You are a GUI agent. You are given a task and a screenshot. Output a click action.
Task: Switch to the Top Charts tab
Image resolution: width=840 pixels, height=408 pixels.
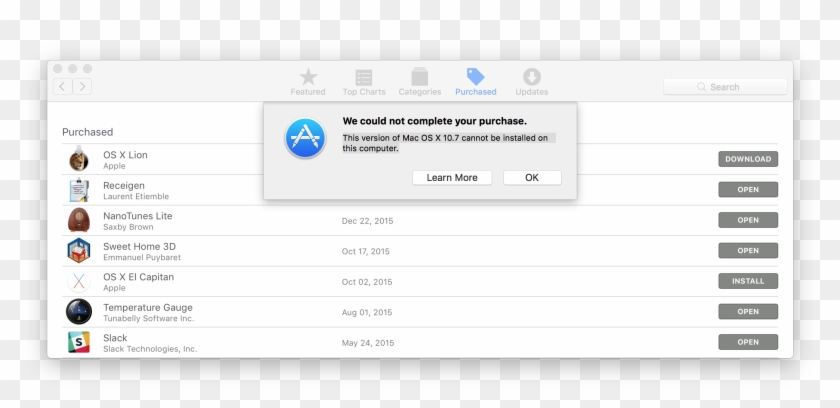click(x=364, y=81)
